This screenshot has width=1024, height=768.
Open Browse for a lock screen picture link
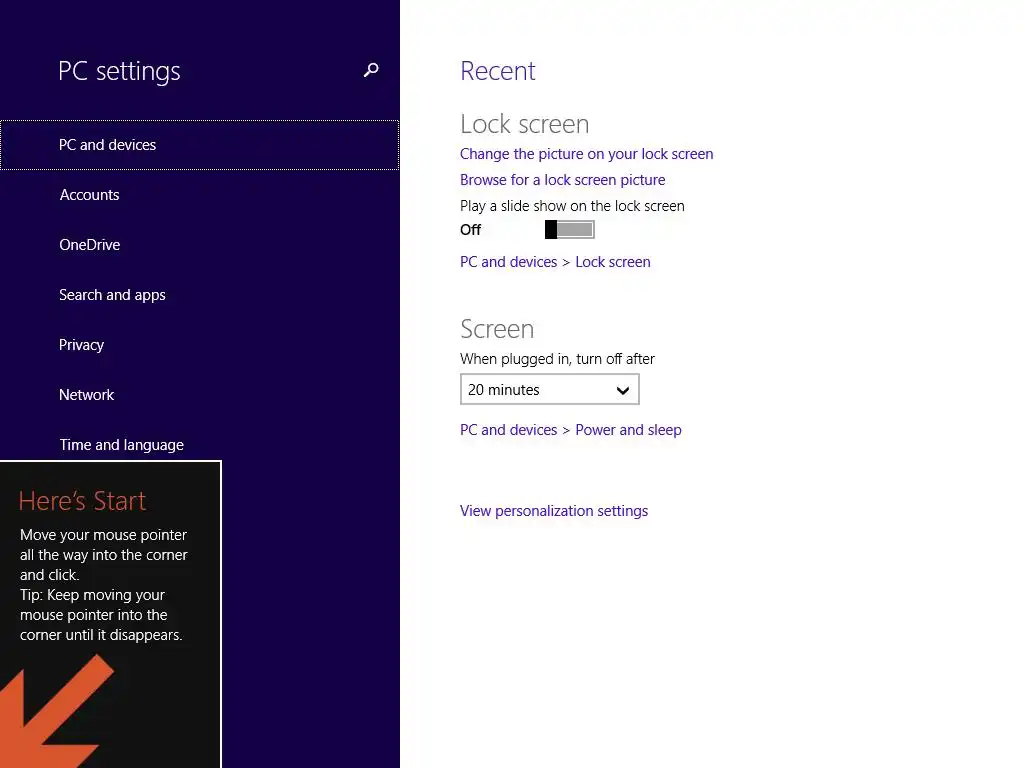[x=562, y=180]
